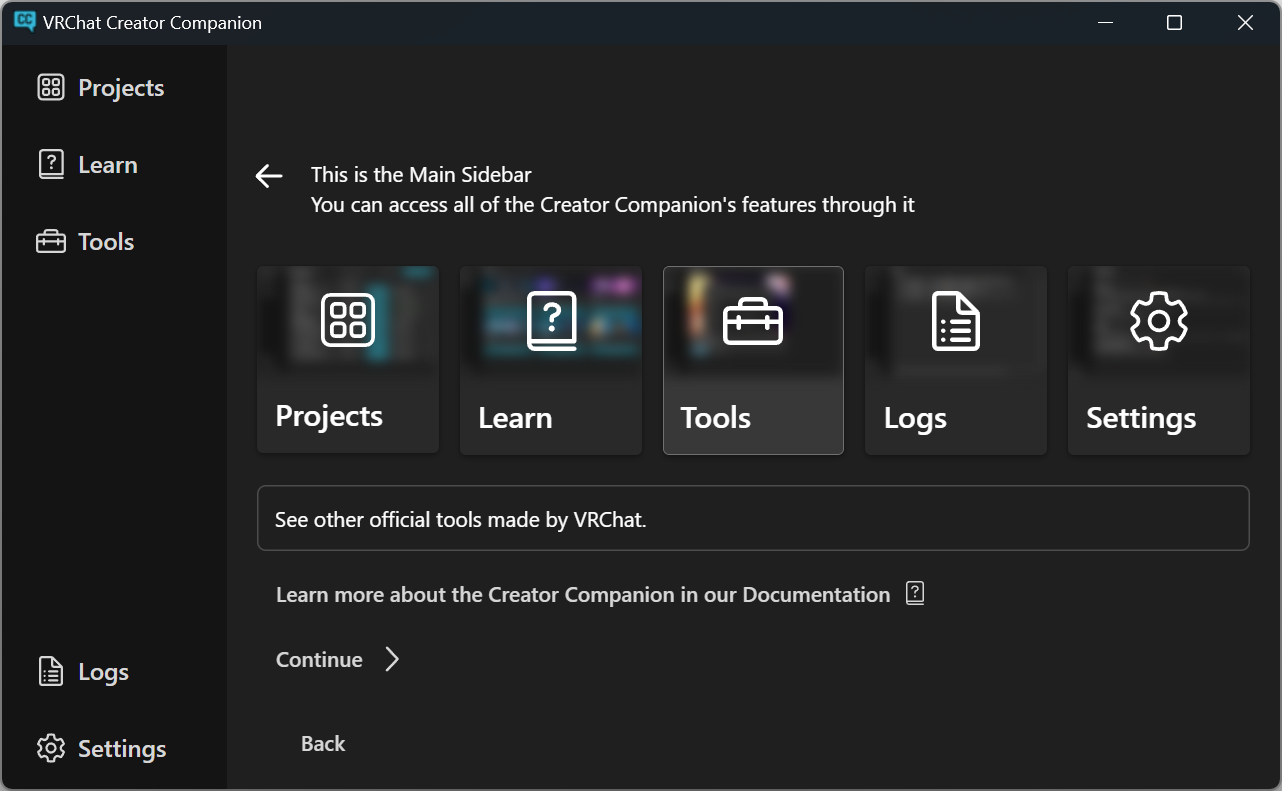Viewport: 1282px width, 791px height.
Task: Select the Logs card with document icon
Action: coord(956,360)
